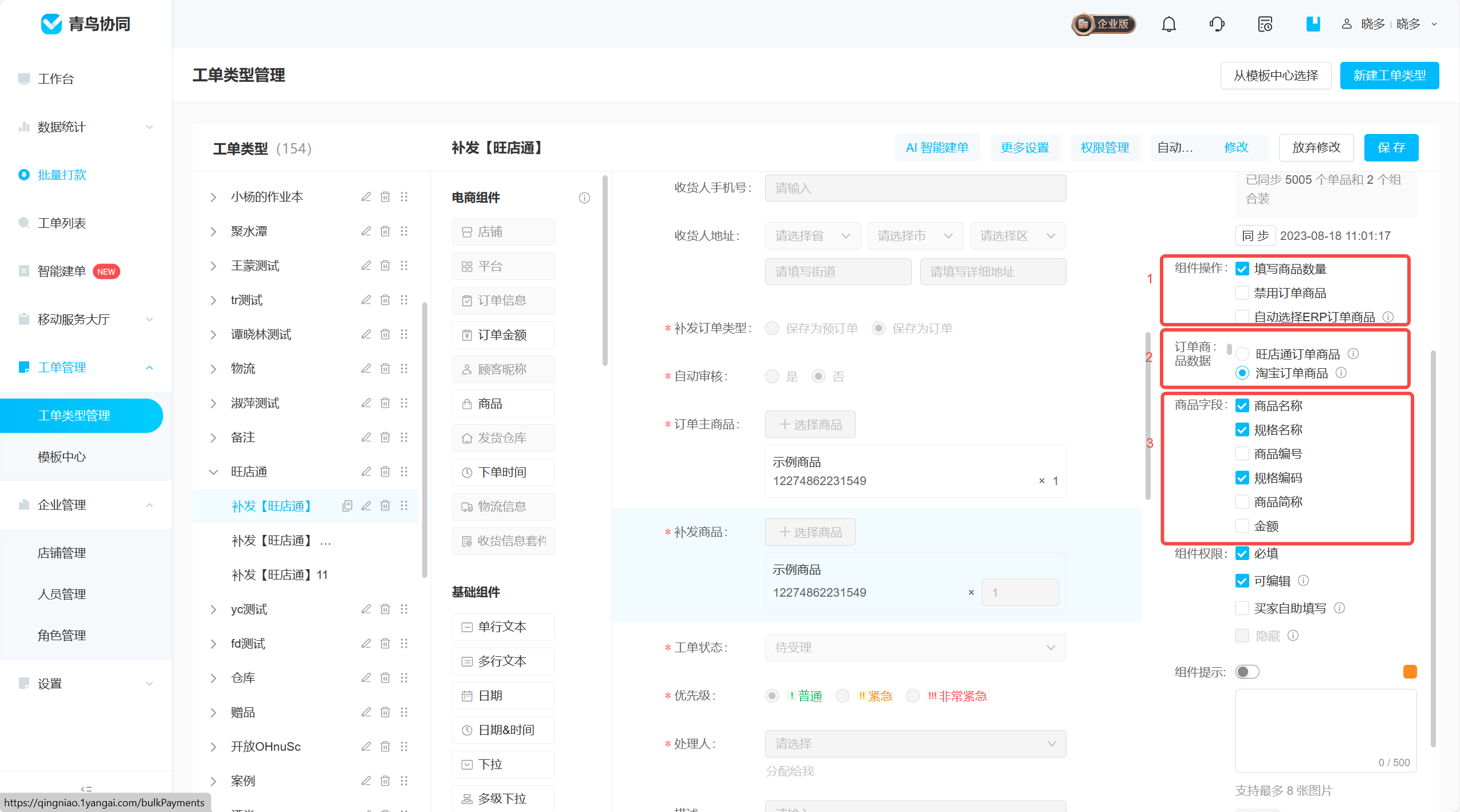Open the blue bookmark help icon
The width and height of the screenshot is (1460, 812).
click(x=1313, y=24)
